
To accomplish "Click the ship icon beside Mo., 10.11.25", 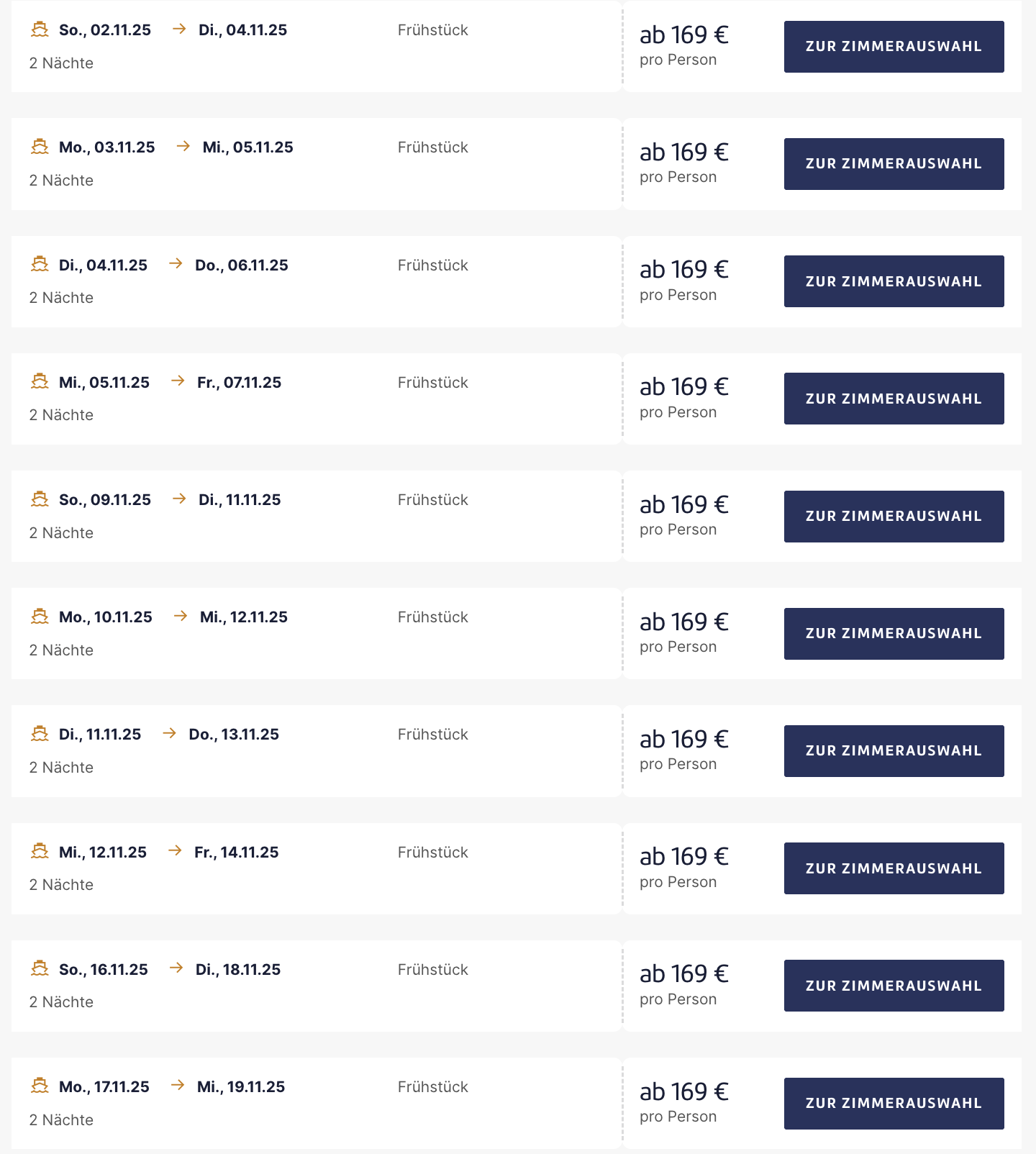I will (40, 617).
